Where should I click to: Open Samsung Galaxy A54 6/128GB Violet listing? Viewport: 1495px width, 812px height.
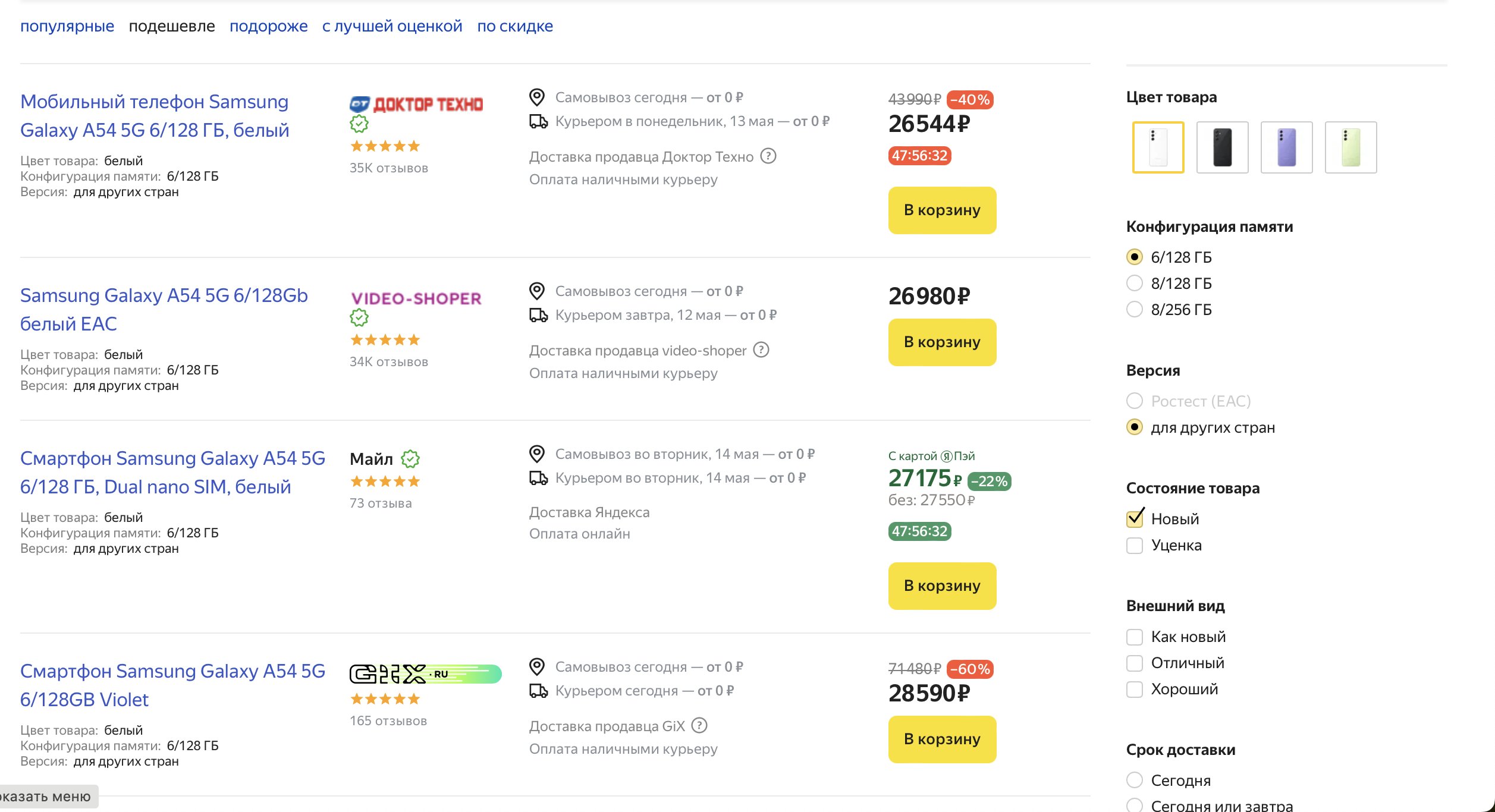pos(172,685)
